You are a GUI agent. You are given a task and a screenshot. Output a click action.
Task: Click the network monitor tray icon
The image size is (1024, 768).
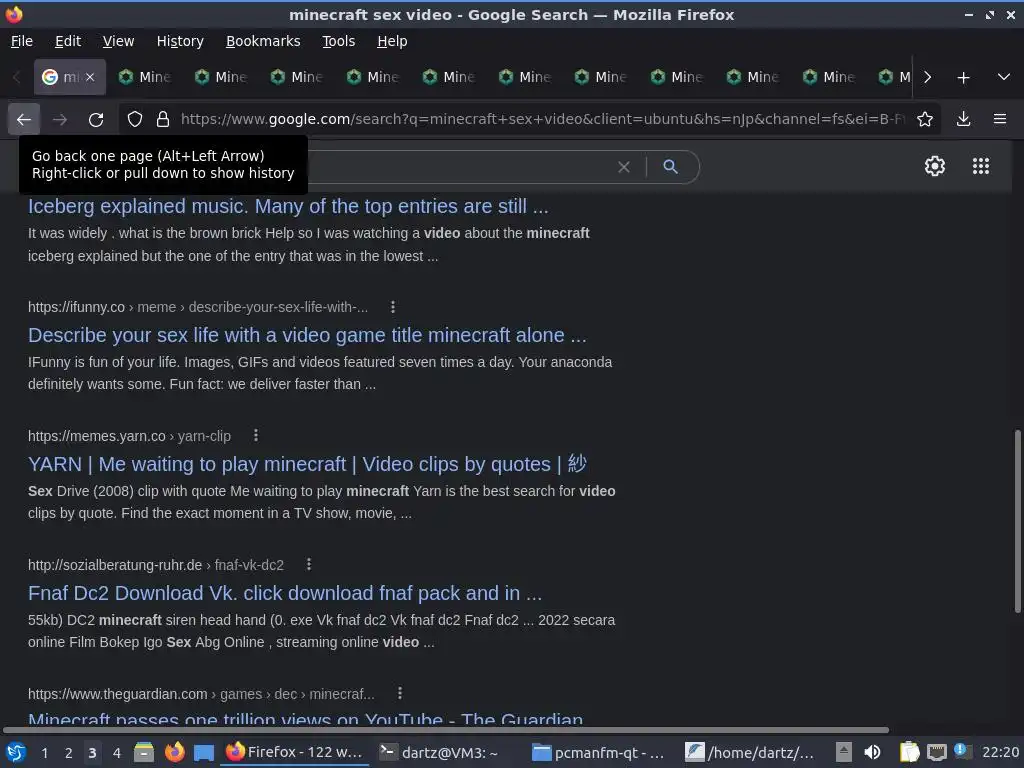936,753
